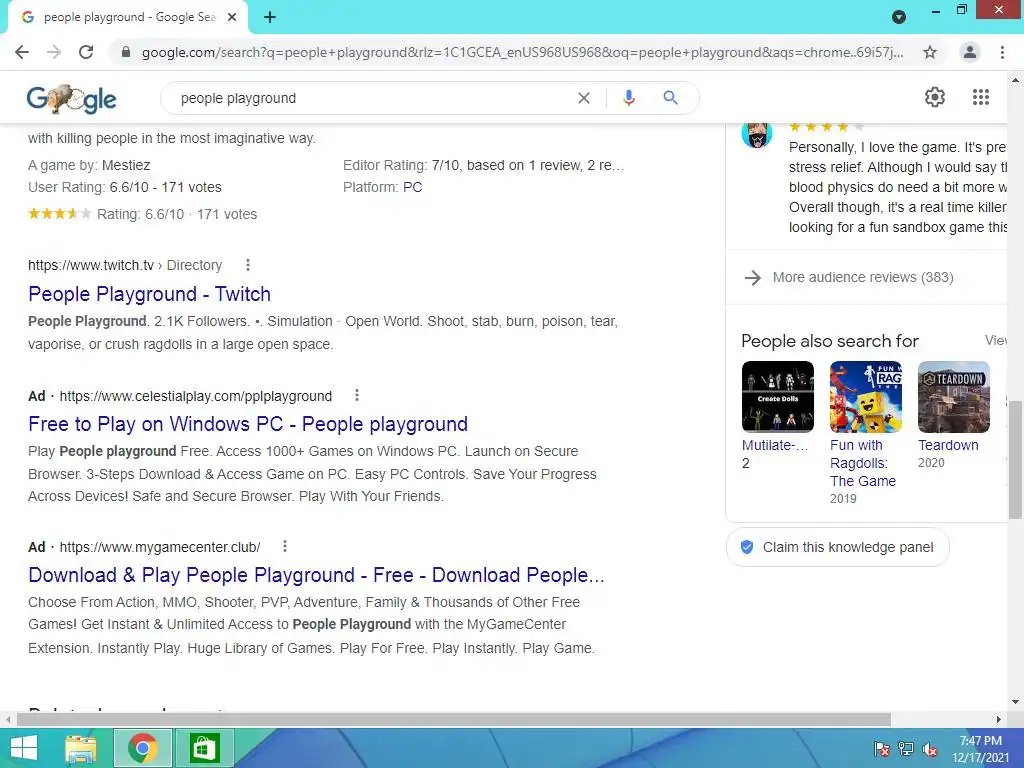Go back to the previous page

(x=22, y=52)
